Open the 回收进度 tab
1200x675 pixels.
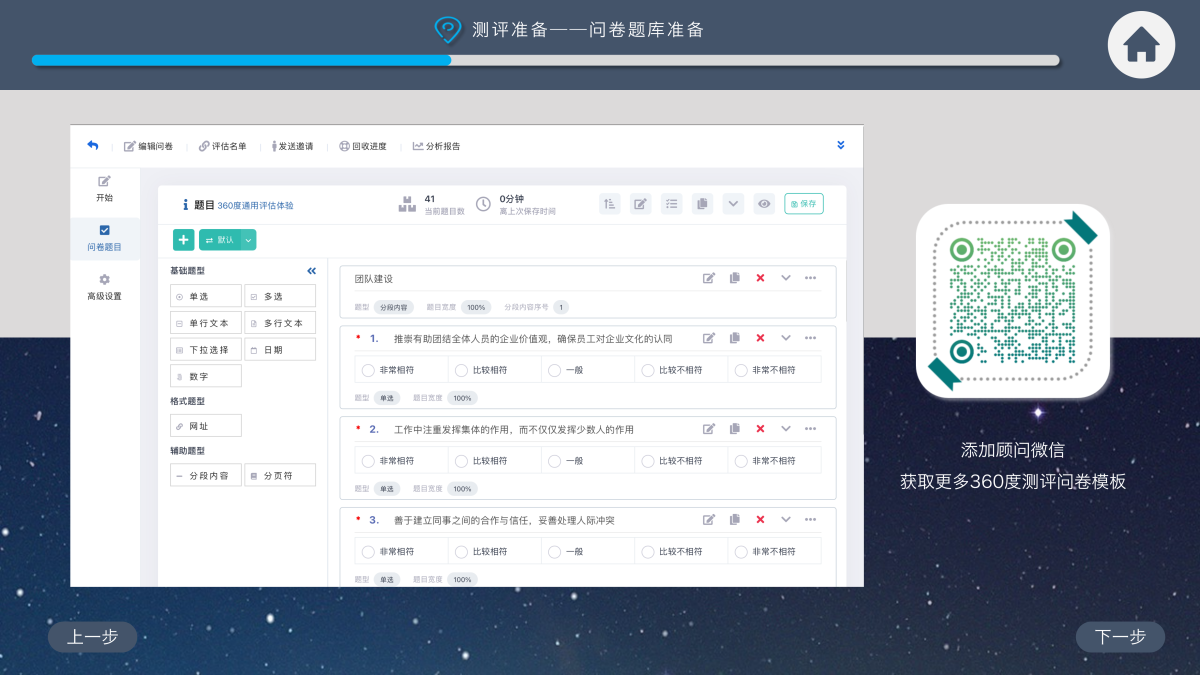click(x=362, y=146)
